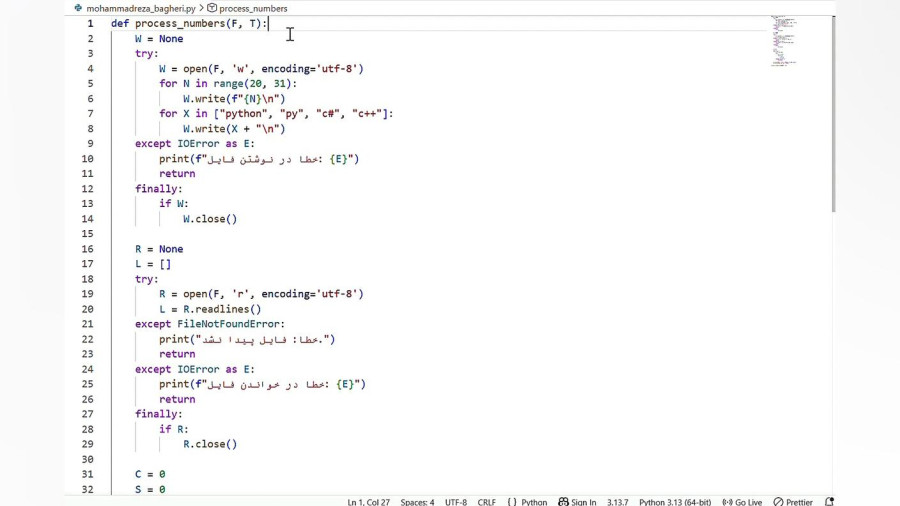
Task: Click "R = open(F, 'r', encoding='utf-8')" line
Action: pyautogui.click(x=261, y=294)
